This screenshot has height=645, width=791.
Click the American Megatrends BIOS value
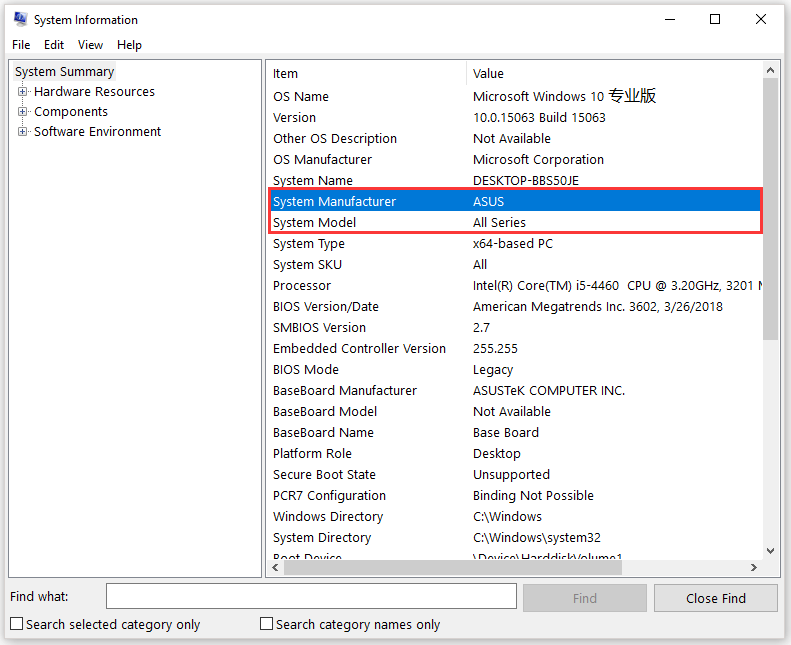coord(598,307)
